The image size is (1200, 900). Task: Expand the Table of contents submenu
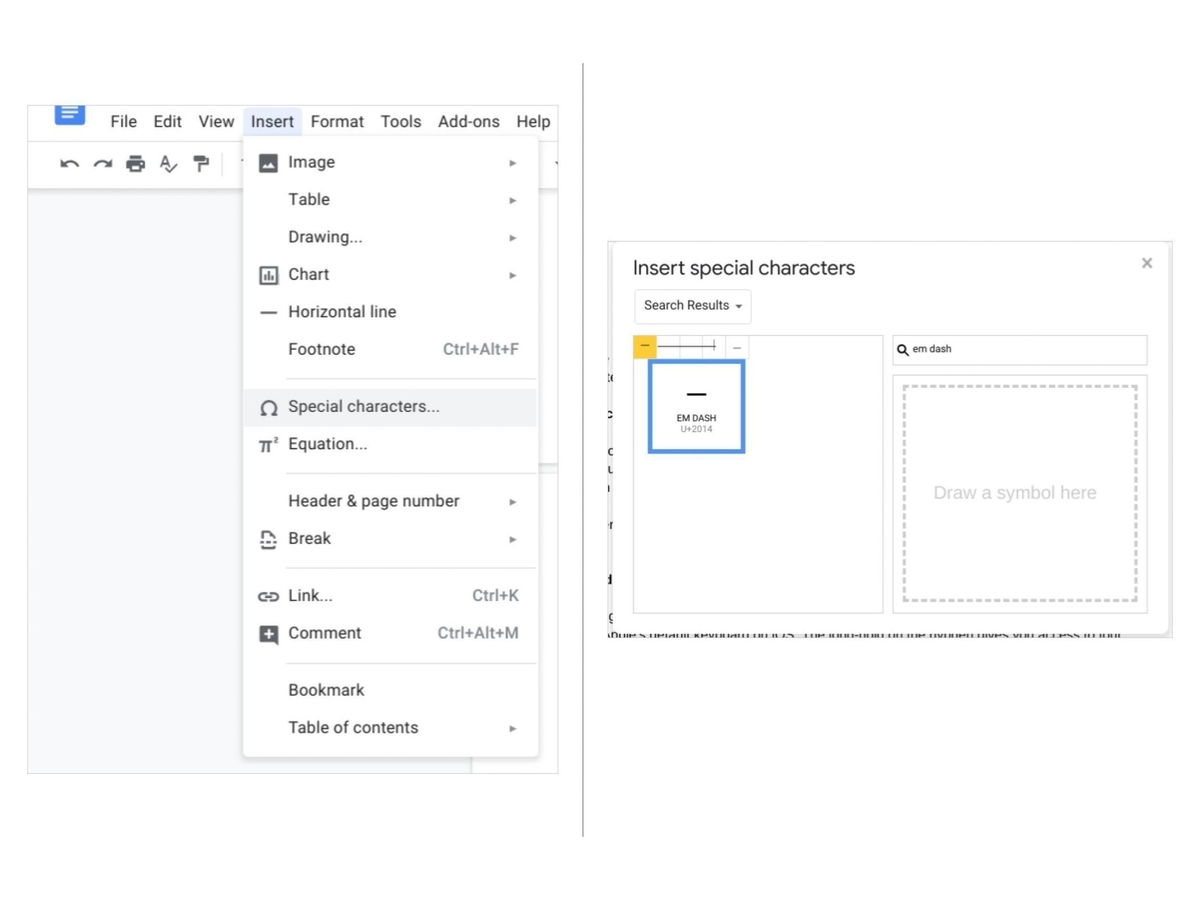click(512, 728)
